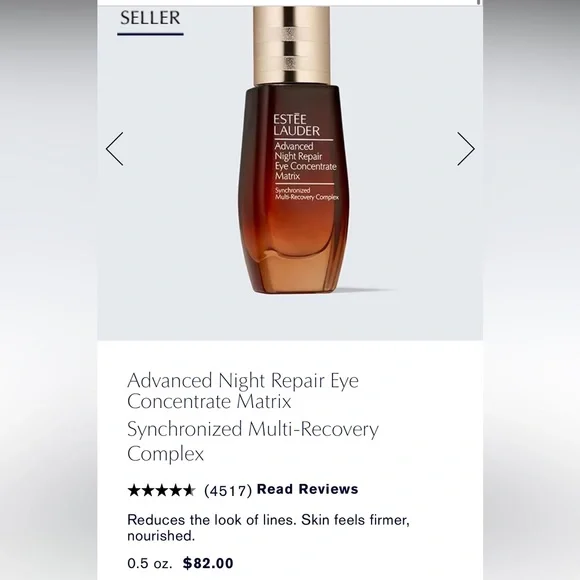Open the Read Reviews link

[307, 489]
